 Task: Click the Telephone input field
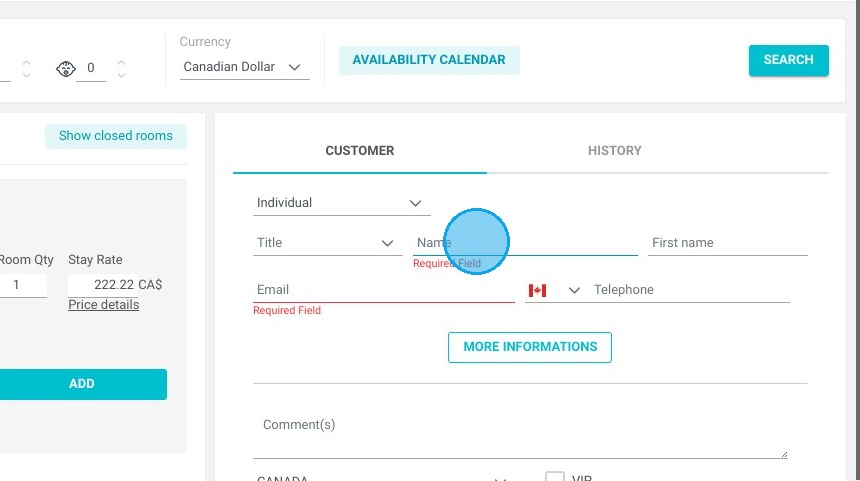pyautogui.click(x=691, y=290)
